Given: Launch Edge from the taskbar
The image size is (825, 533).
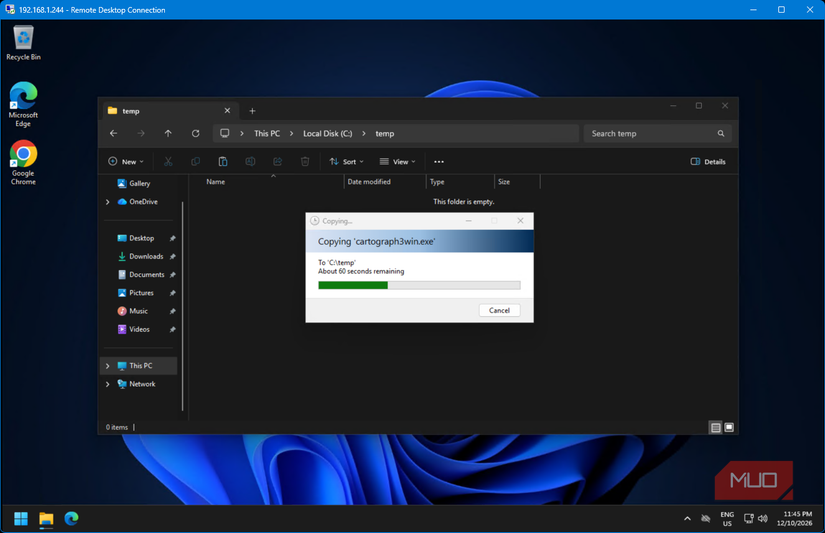Looking at the screenshot, I should pyautogui.click(x=72, y=518).
